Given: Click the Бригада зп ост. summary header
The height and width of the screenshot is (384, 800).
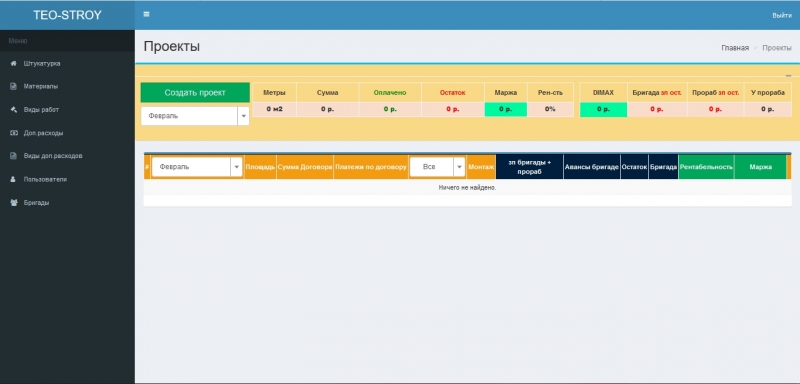Looking at the screenshot, I should click(x=657, y=93).
